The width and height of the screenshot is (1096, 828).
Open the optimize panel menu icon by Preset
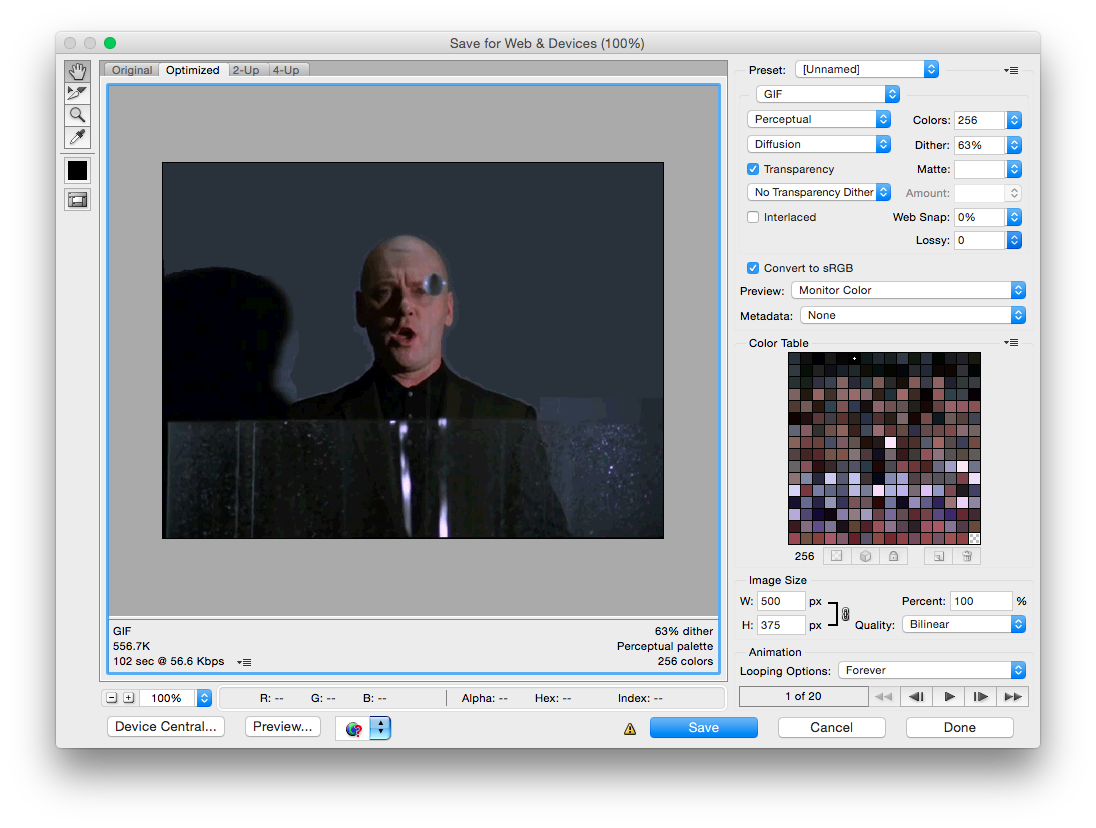pos(1011,70)
